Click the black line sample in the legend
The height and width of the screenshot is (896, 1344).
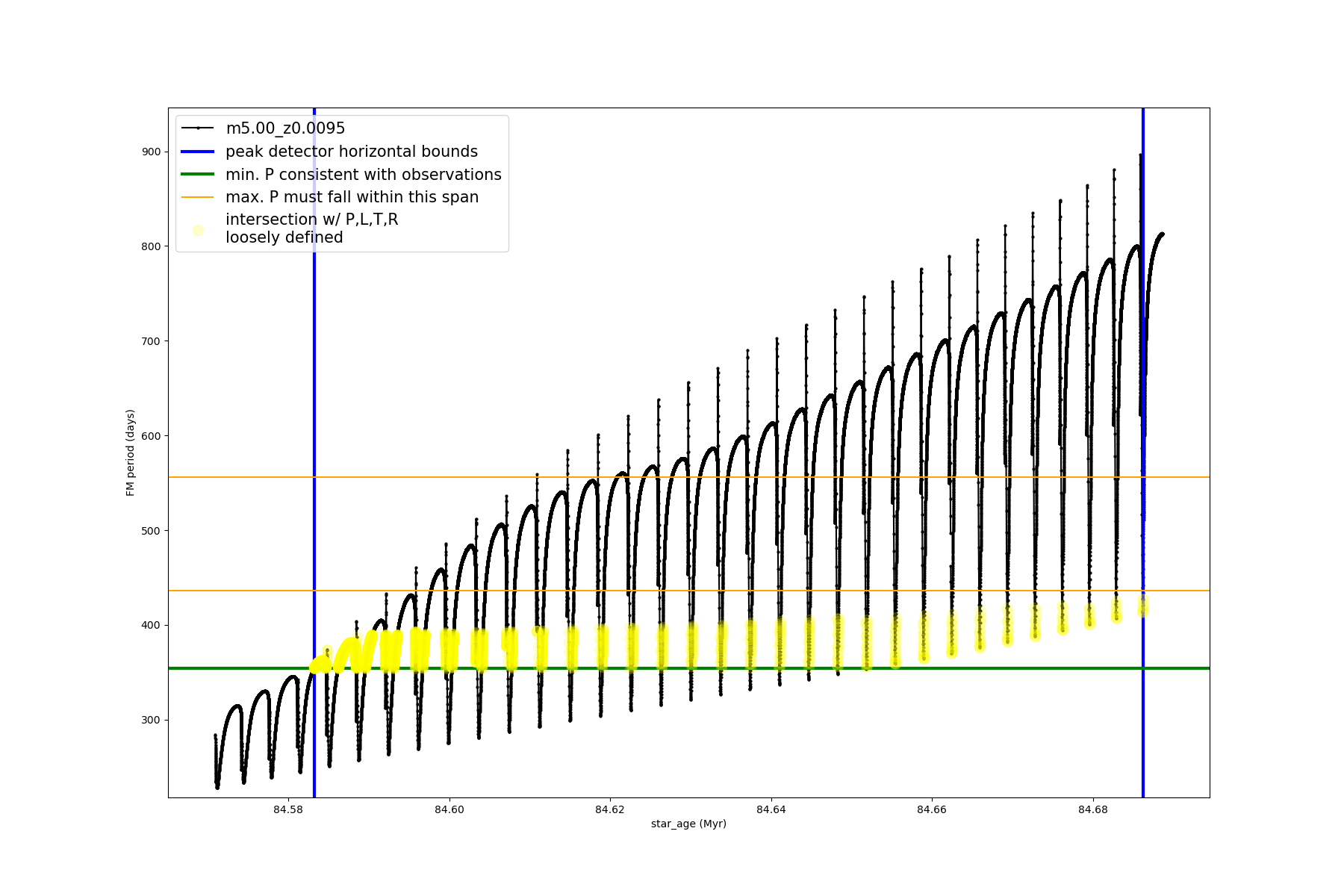[x=198, y=128]
